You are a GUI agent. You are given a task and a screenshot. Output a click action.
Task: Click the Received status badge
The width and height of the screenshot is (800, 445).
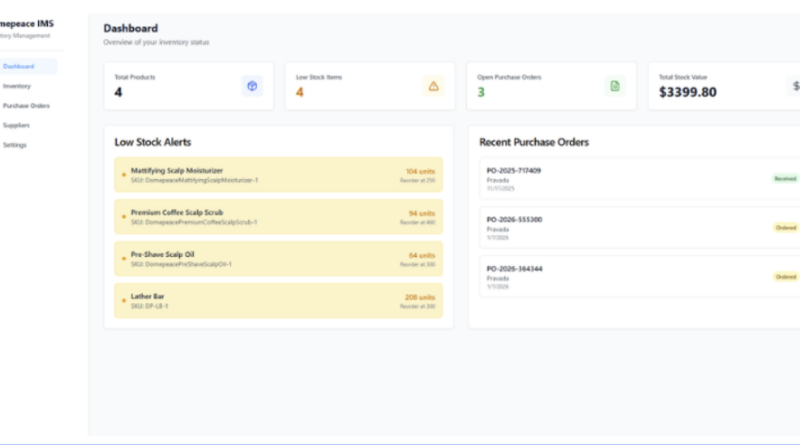(785, 179)
